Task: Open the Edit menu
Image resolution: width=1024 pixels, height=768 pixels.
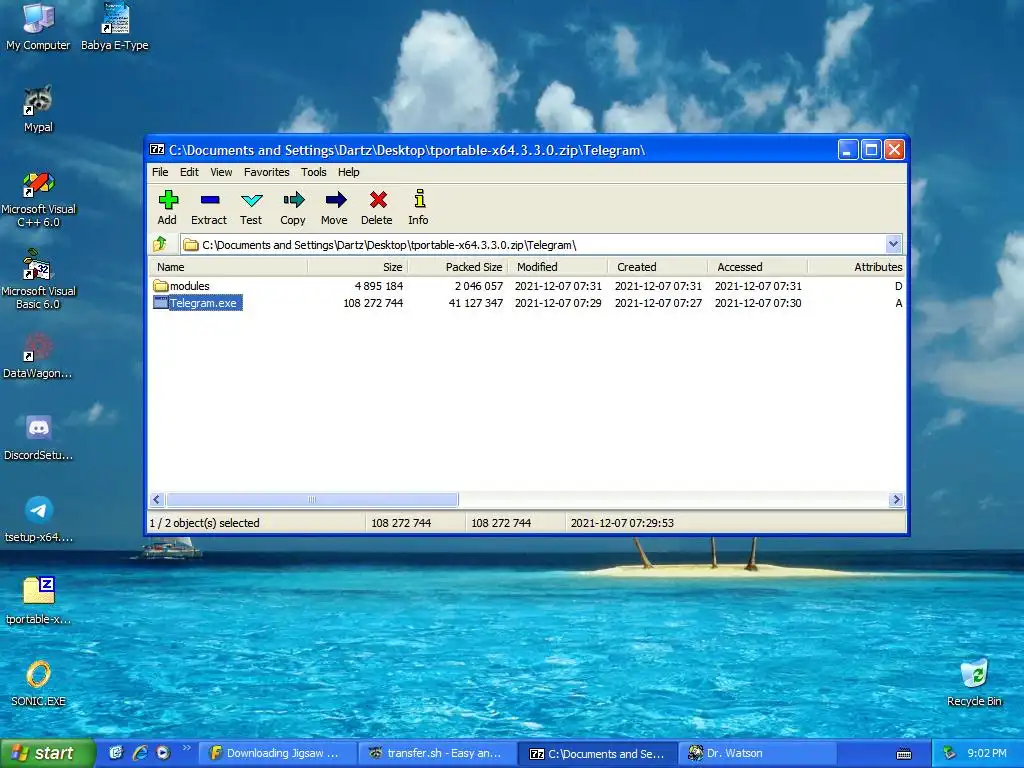Action: click(x=189, y=172)
